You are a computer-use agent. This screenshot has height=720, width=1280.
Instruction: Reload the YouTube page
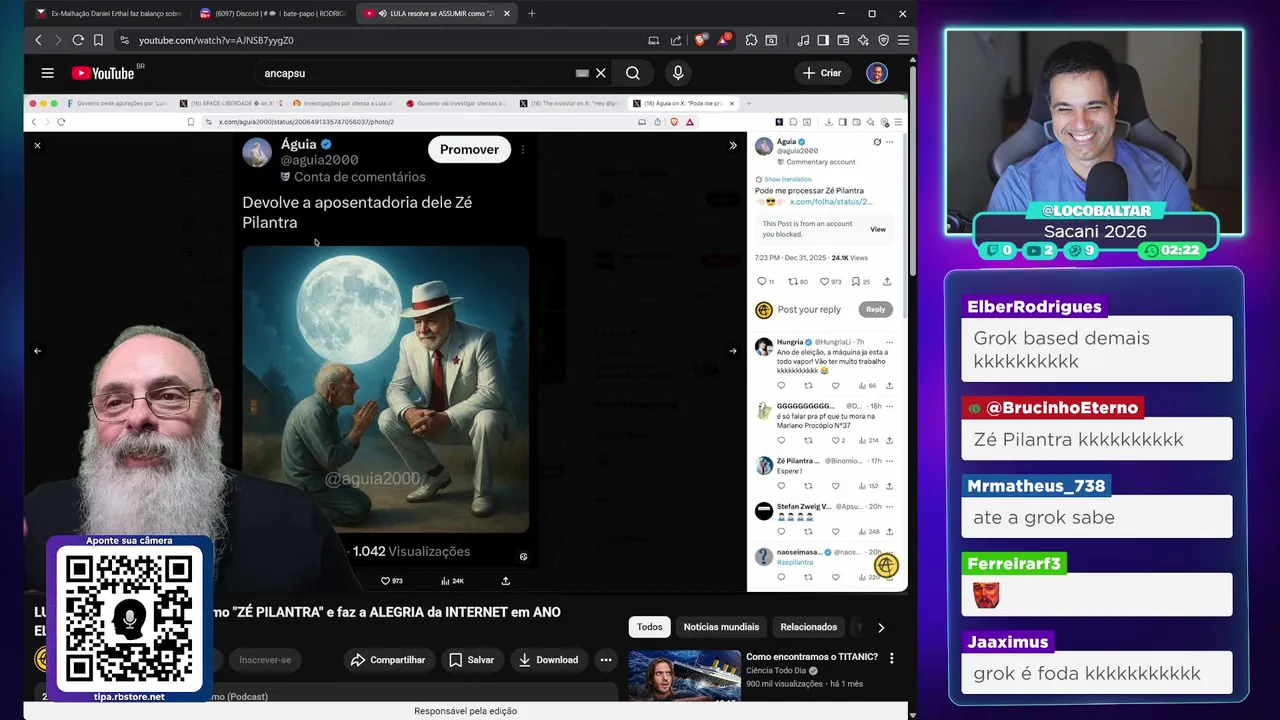coord(77,40)
